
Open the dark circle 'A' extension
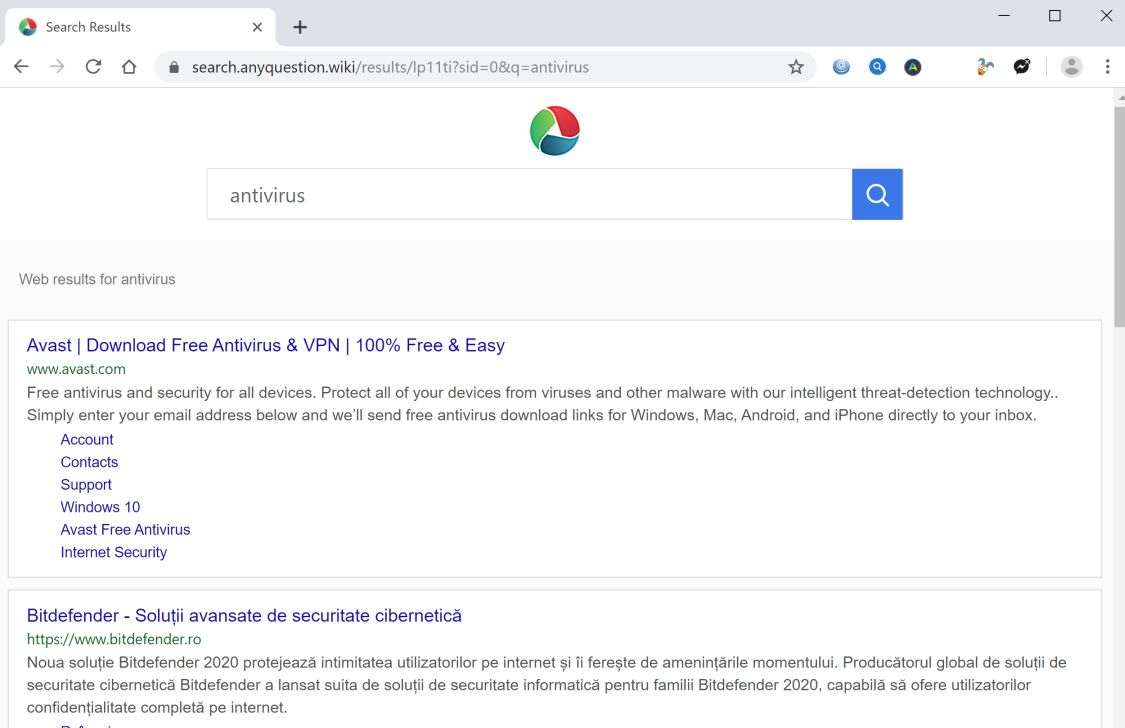click(913, 67)
